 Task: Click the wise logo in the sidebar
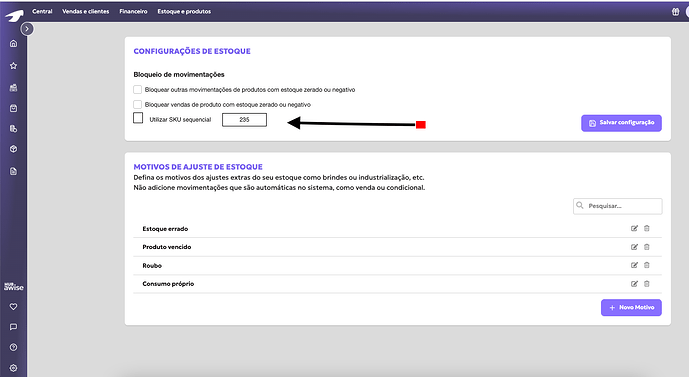(14, 286)
